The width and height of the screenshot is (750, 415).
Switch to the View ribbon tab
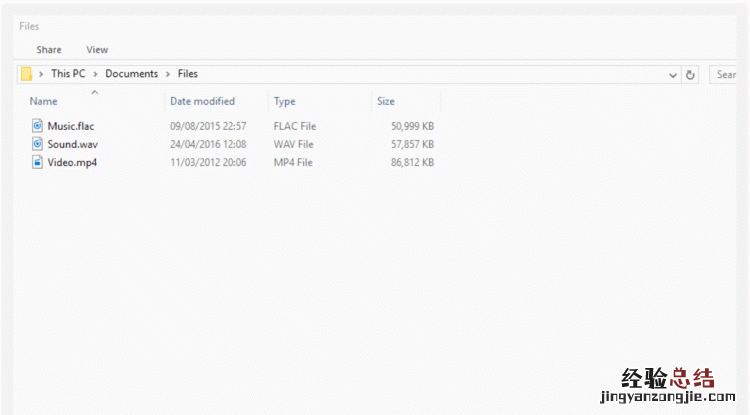97,50
